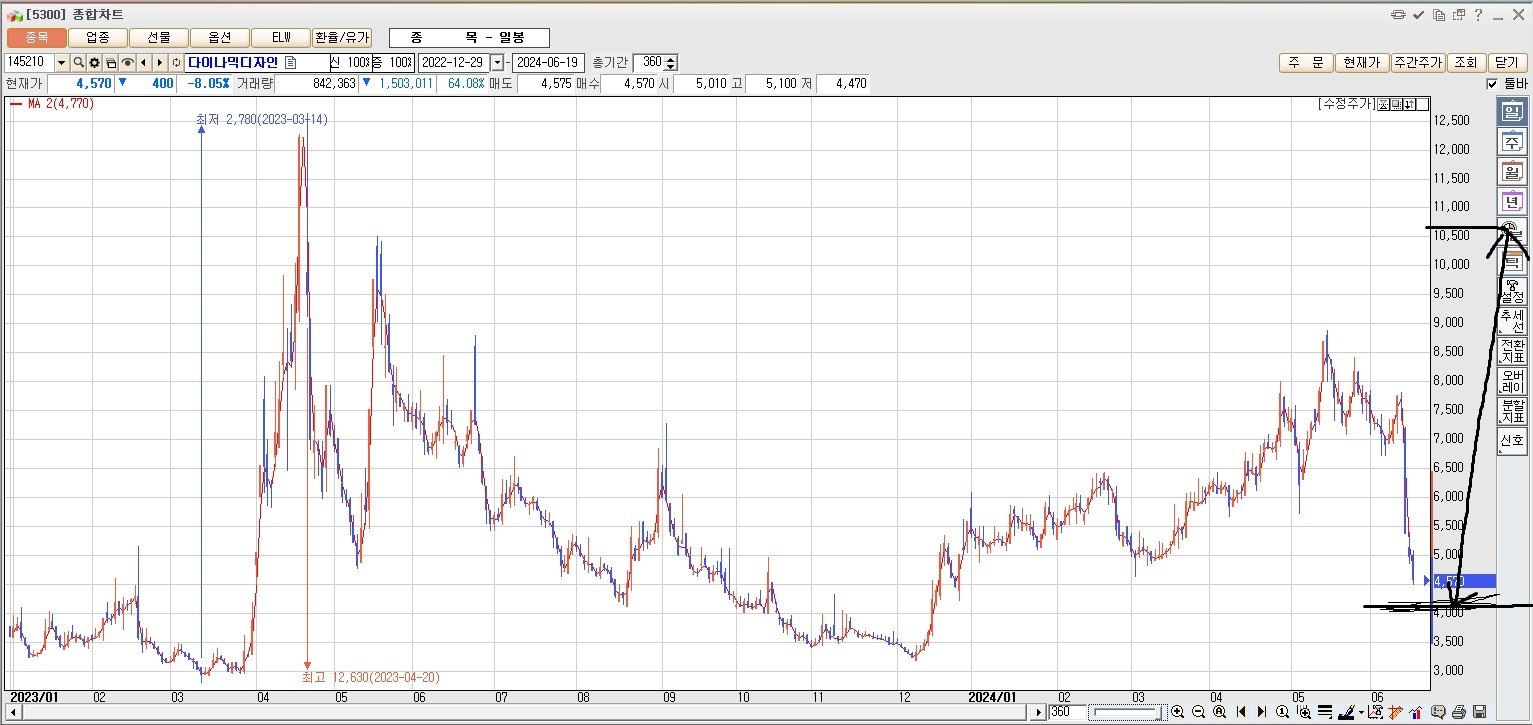Screen dimensions: 1533x725
Task: Click the 주문 order button
Action: pos(1305,62)
